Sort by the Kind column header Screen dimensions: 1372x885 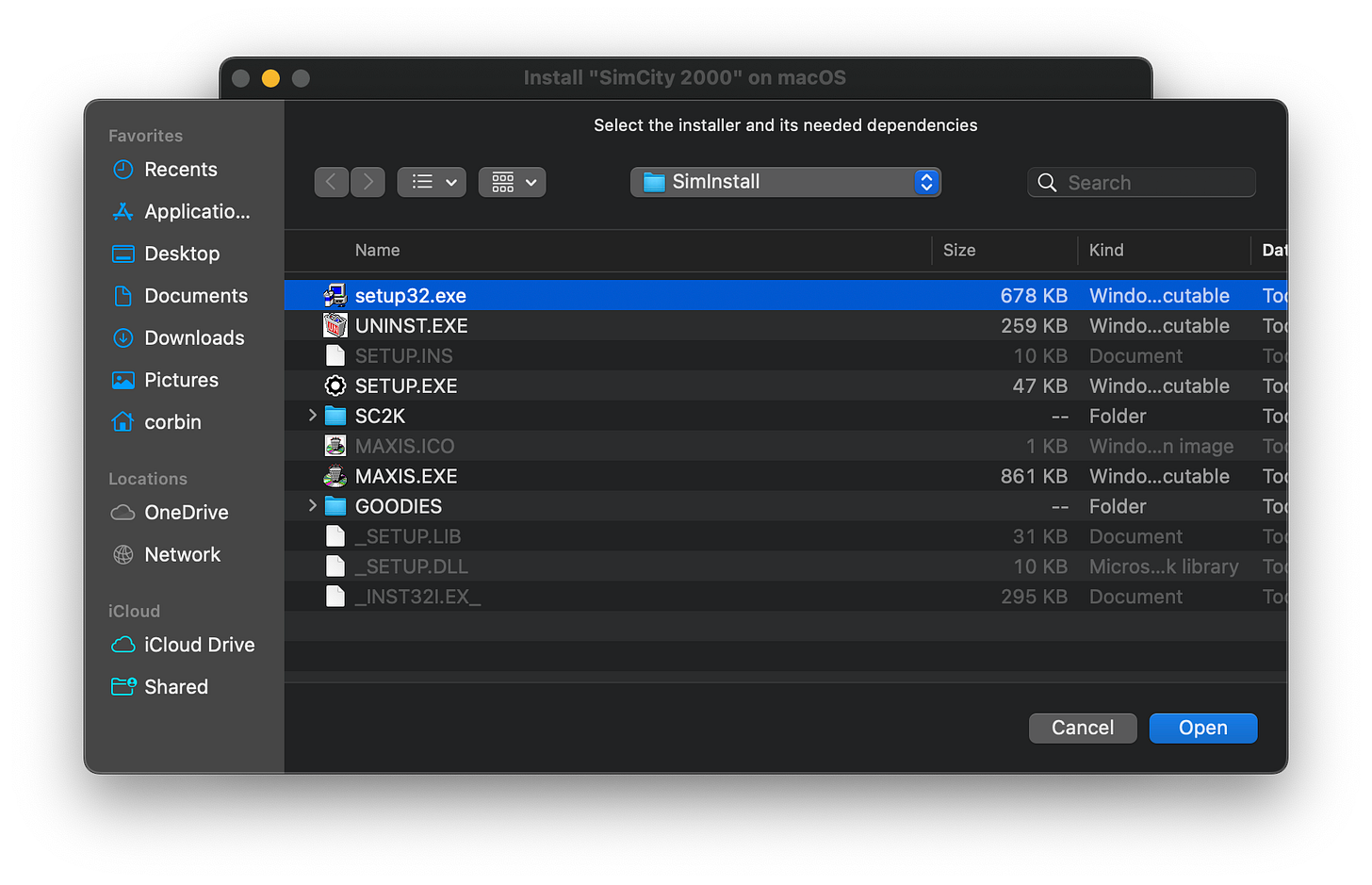(1106, 251)
